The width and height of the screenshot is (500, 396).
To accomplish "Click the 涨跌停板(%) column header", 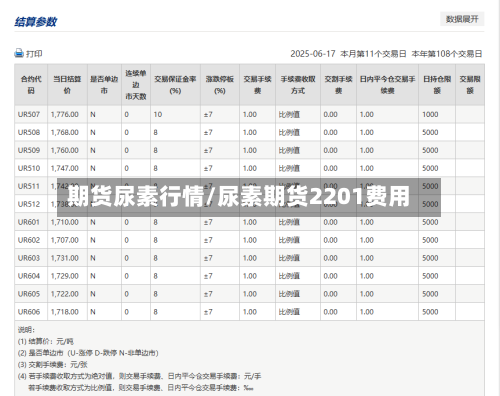I will (x=220, y=85).
